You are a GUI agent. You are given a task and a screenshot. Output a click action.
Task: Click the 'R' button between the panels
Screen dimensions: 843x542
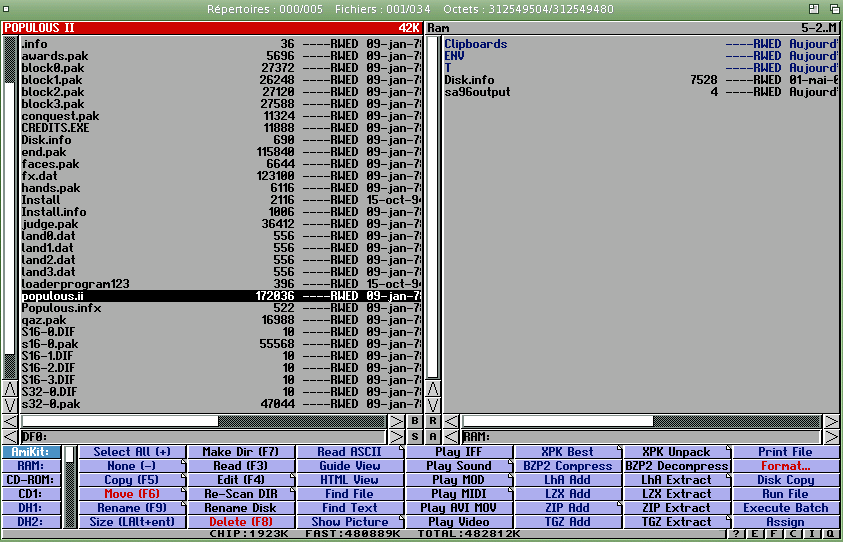[433, 421]
